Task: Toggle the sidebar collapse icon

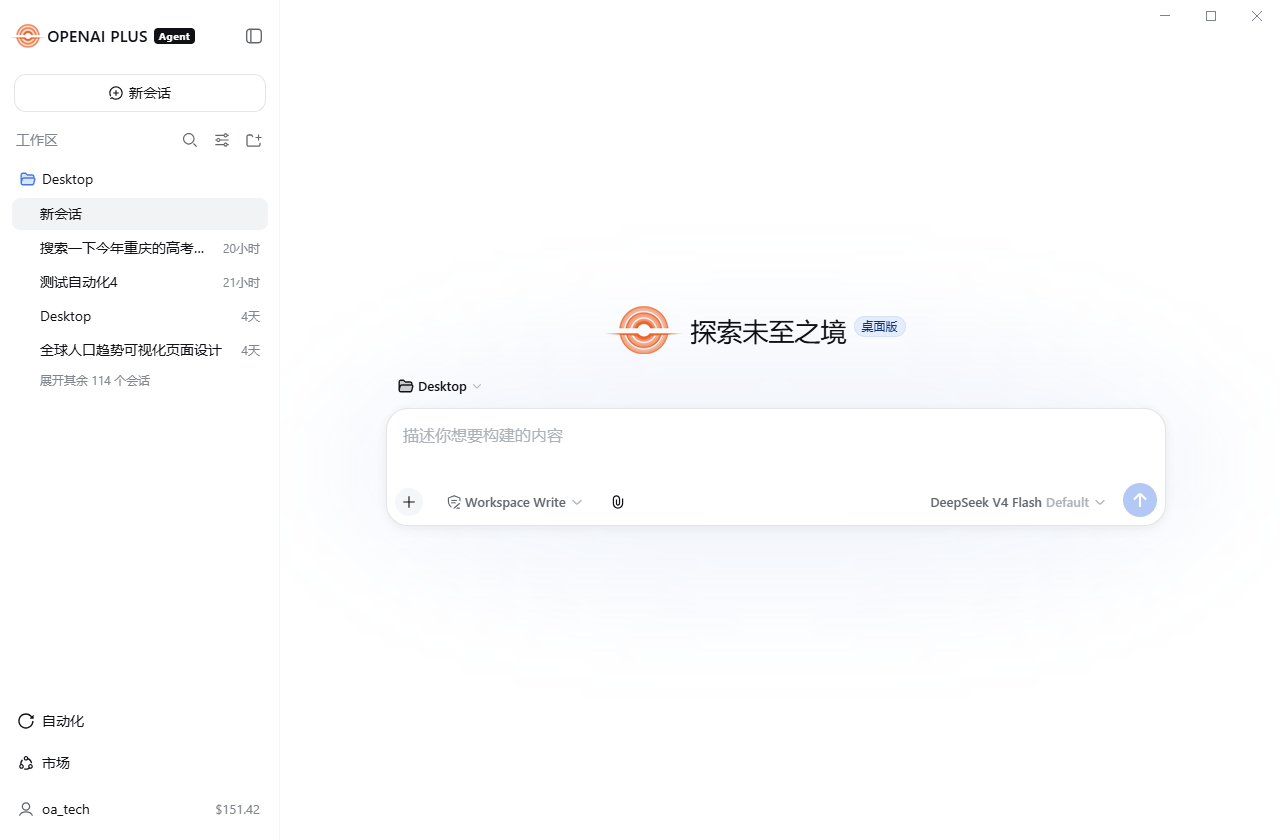Action: (x=254, y=36)
